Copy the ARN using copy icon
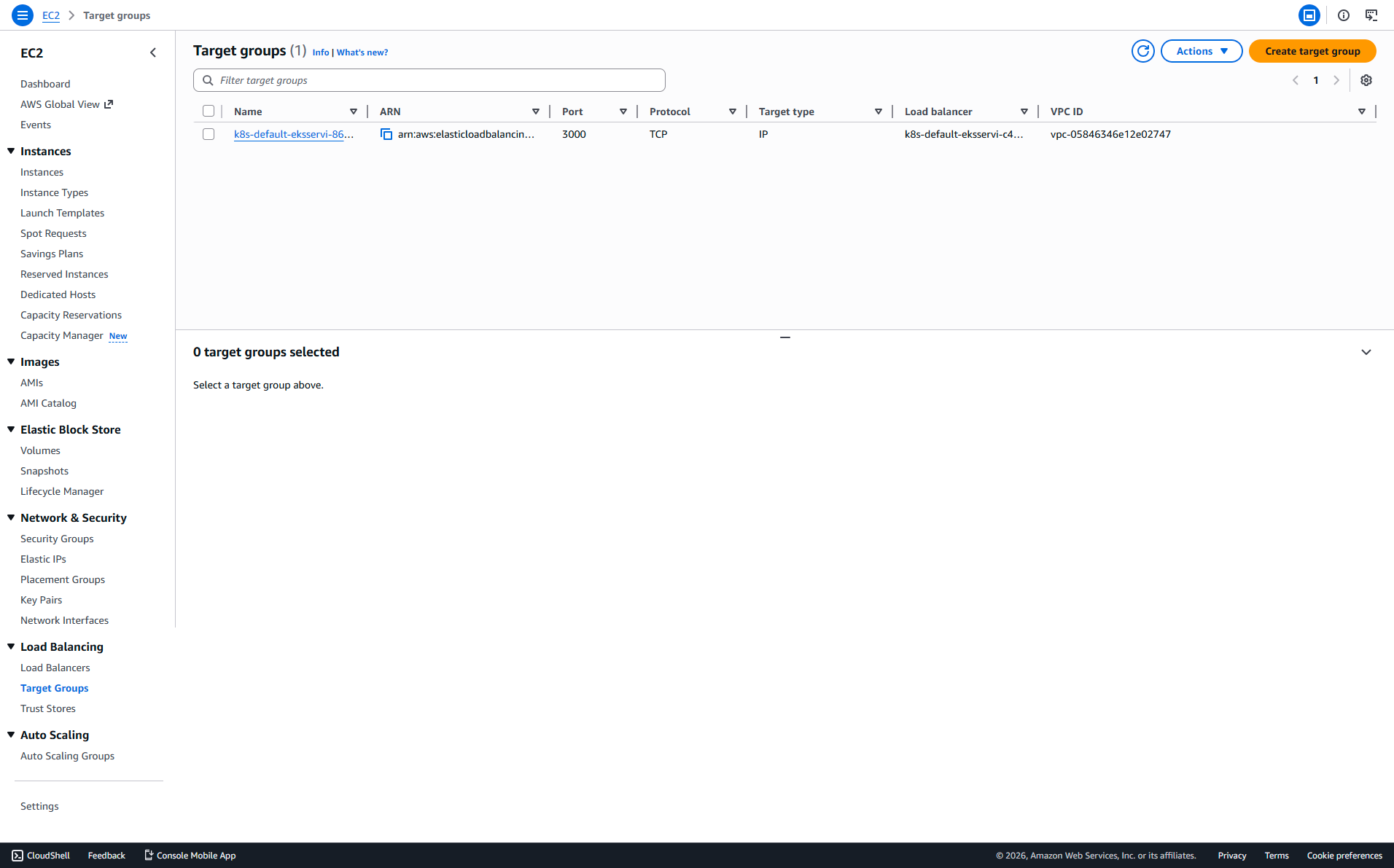1394x868 pixels. pos(386,134)
